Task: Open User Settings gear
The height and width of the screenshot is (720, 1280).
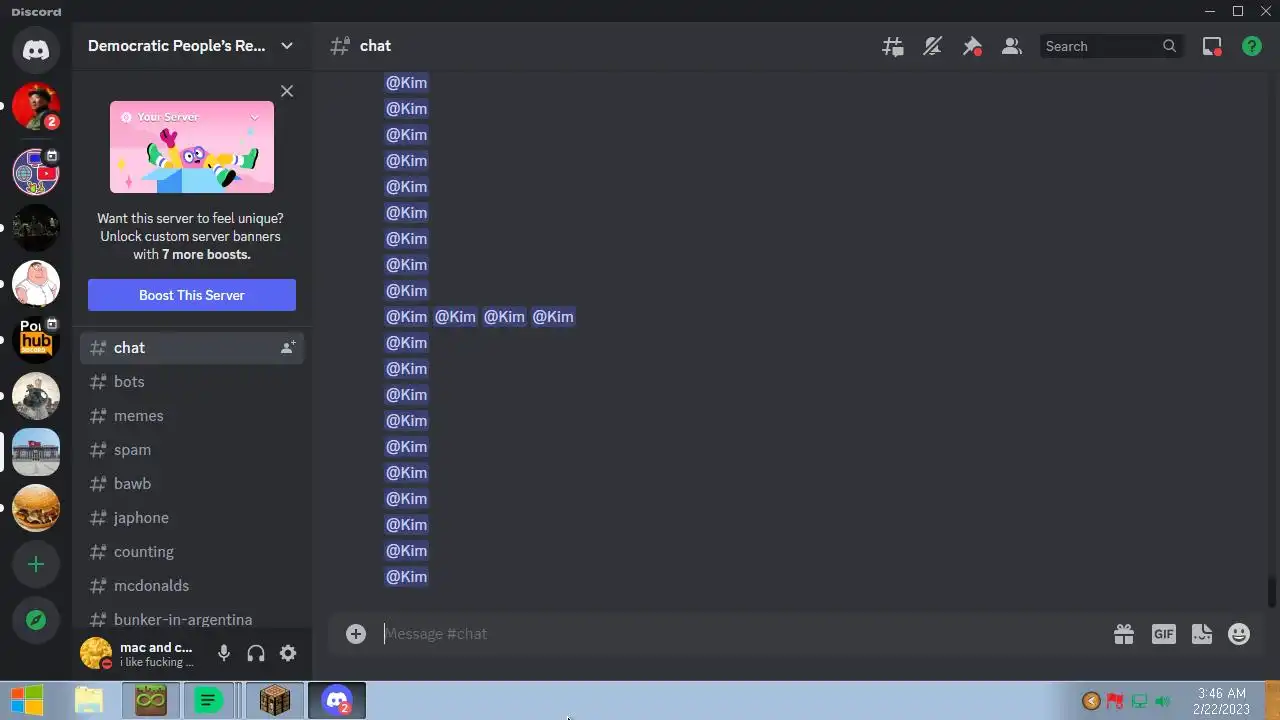Action: [288, 653]
